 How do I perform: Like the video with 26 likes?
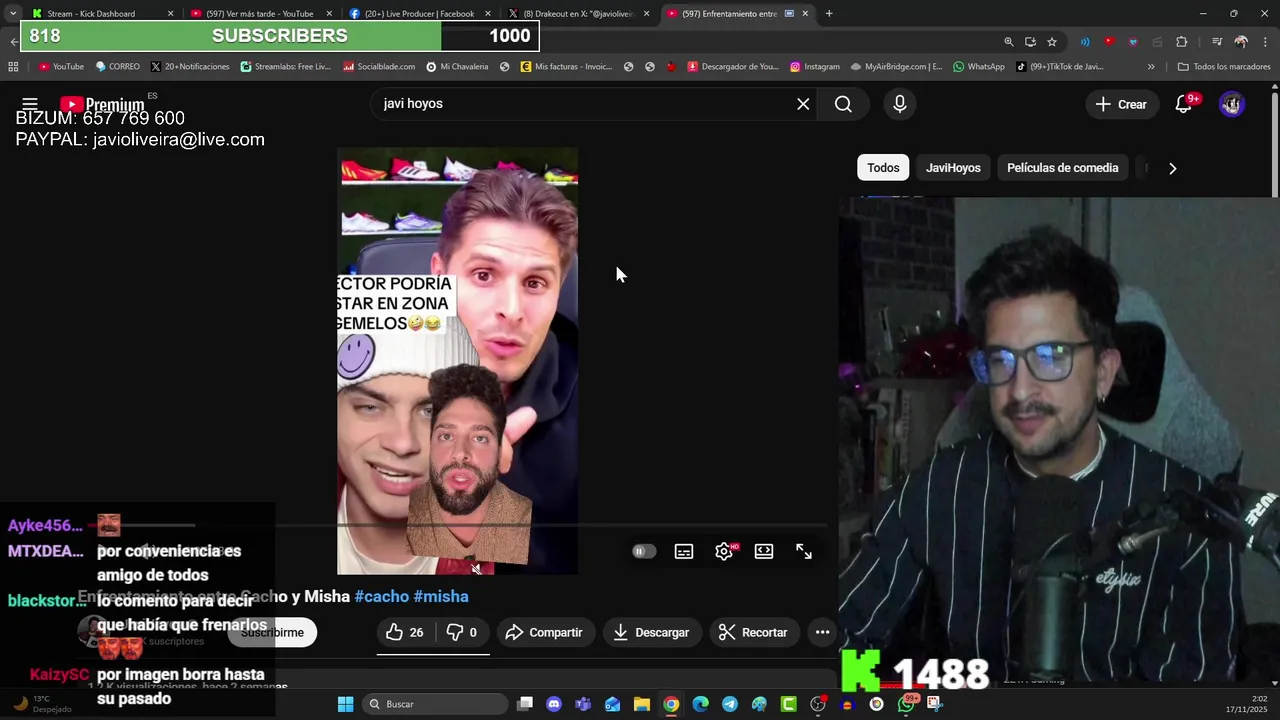click(405, 632)
